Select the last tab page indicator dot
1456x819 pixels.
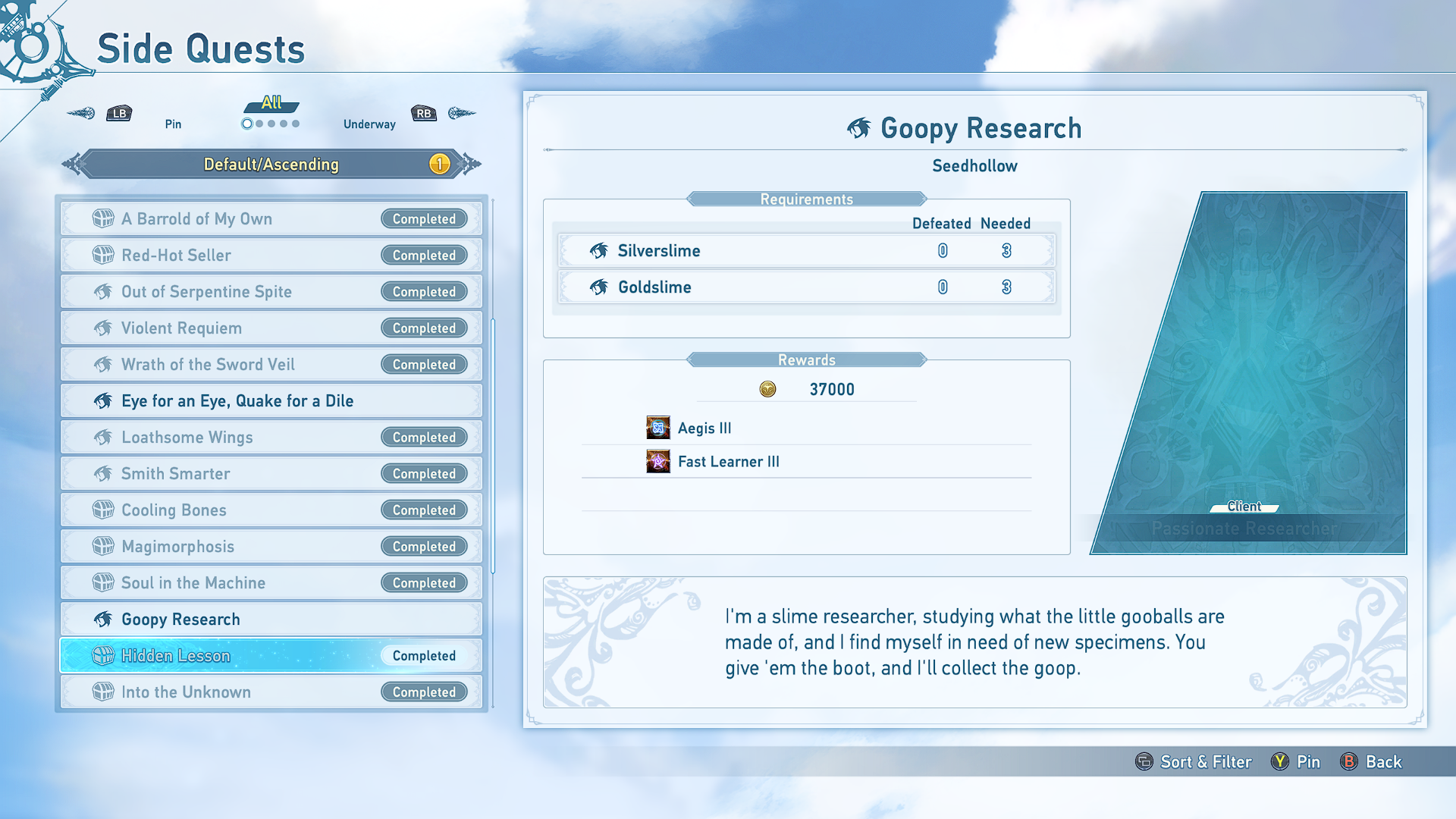296,124
